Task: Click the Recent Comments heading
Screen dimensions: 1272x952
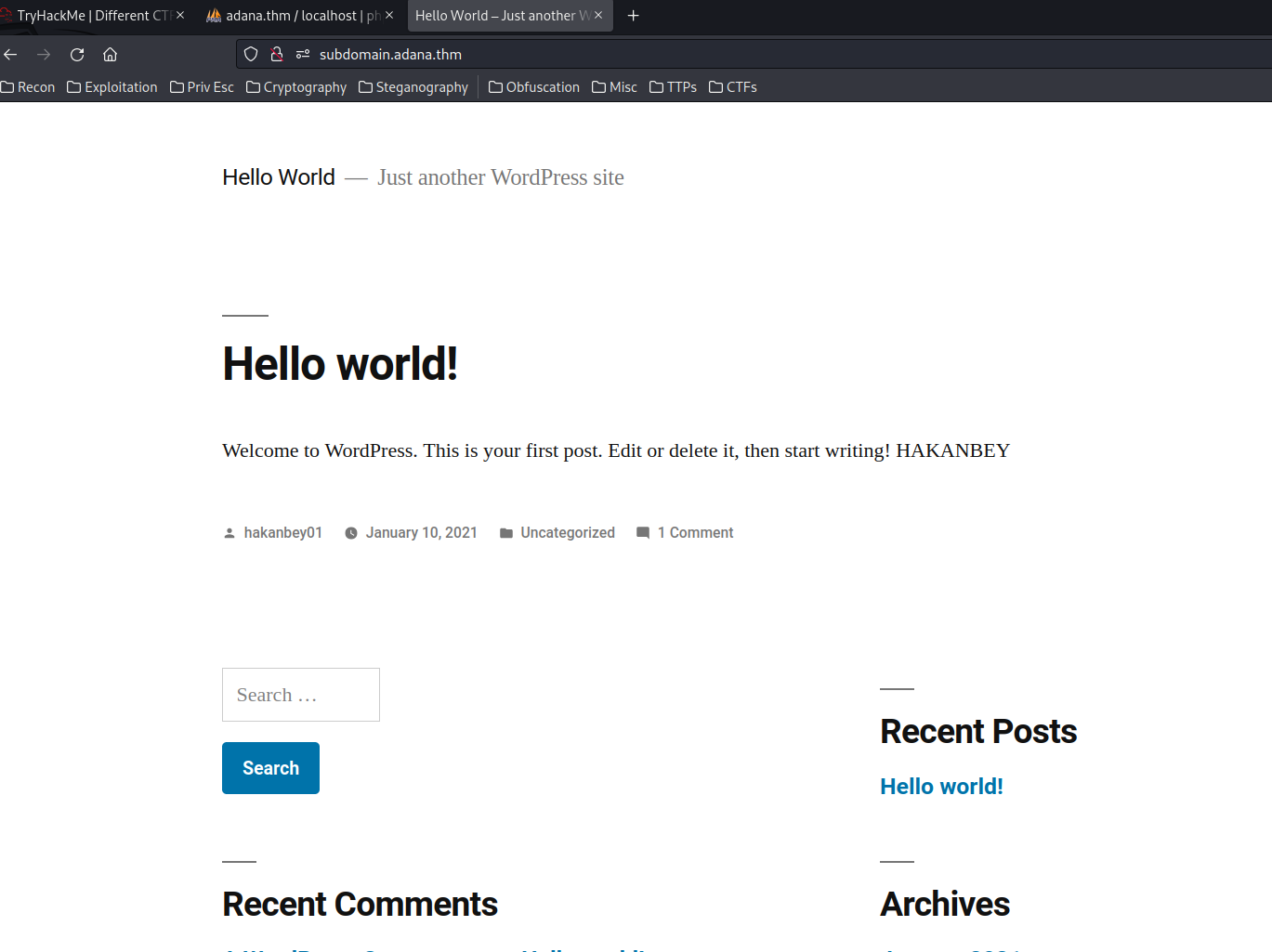Action: (360, 905)
